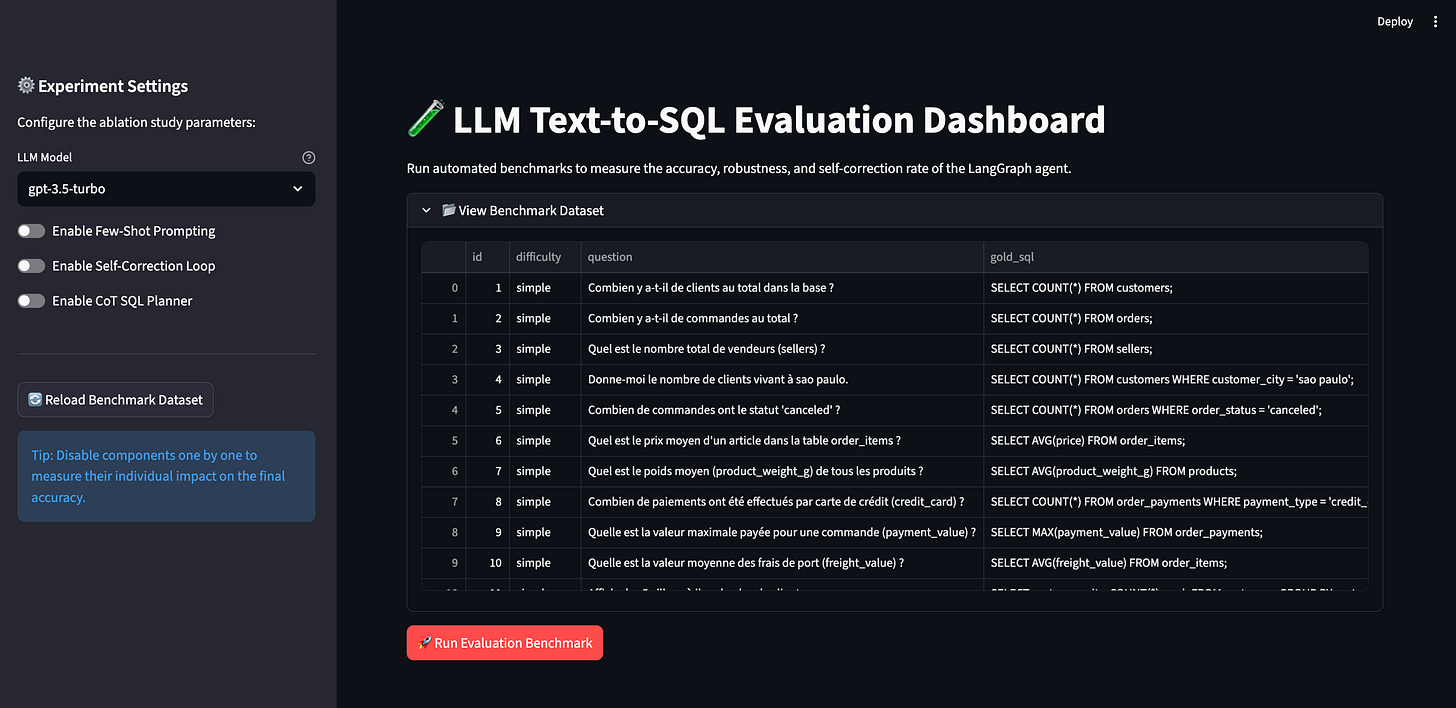Image resolution: width=1456 pixels, height=708 pixels.
Task: Run the Evaluation Benchmark
Action: tap(505, 643)
